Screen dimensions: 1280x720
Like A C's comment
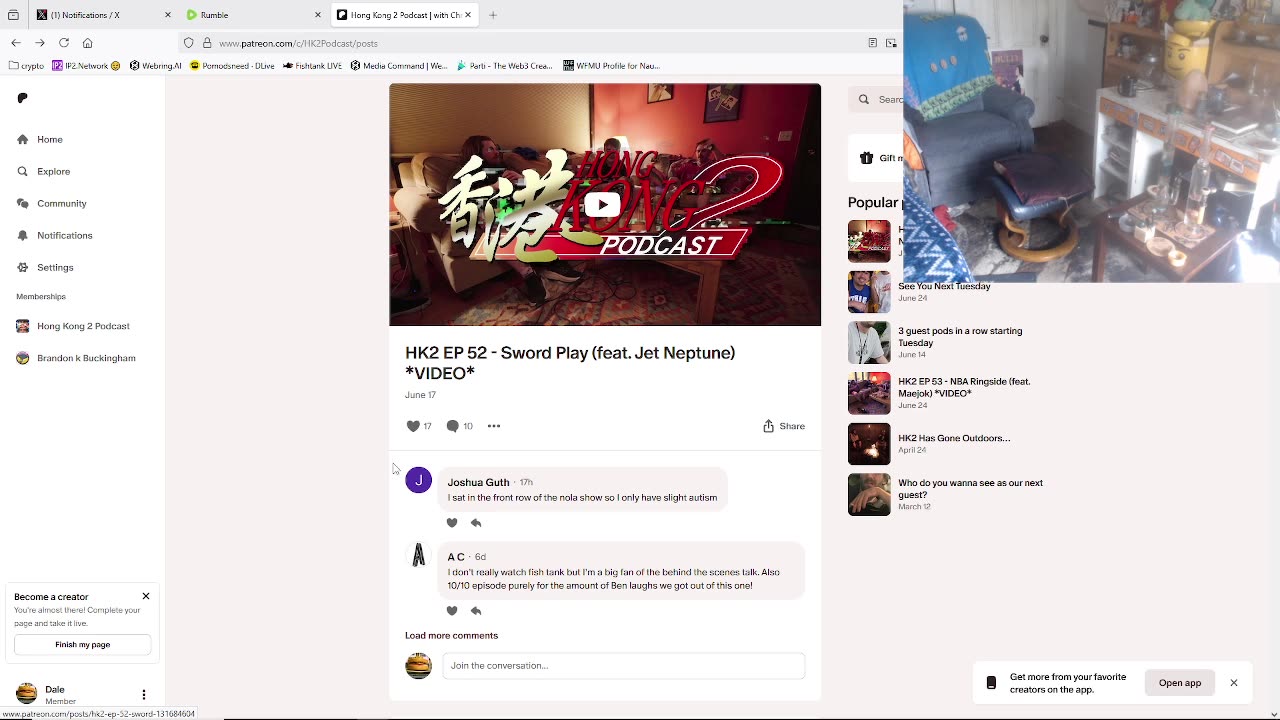click(452, 611)
